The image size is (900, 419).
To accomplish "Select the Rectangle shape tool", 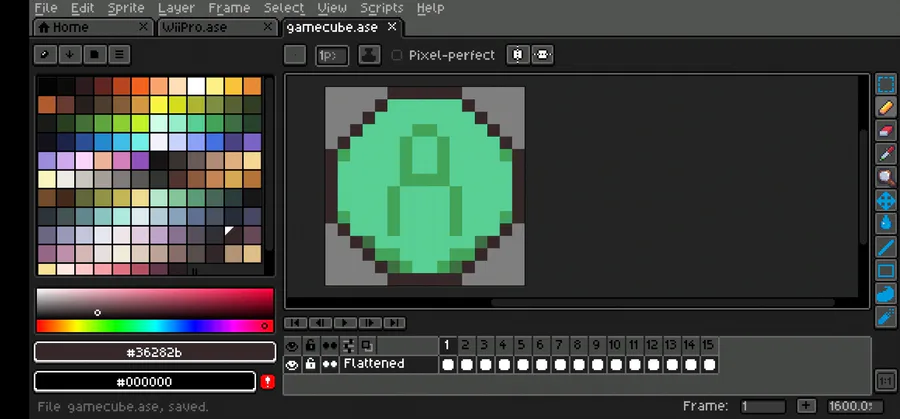I will (886, 270).
